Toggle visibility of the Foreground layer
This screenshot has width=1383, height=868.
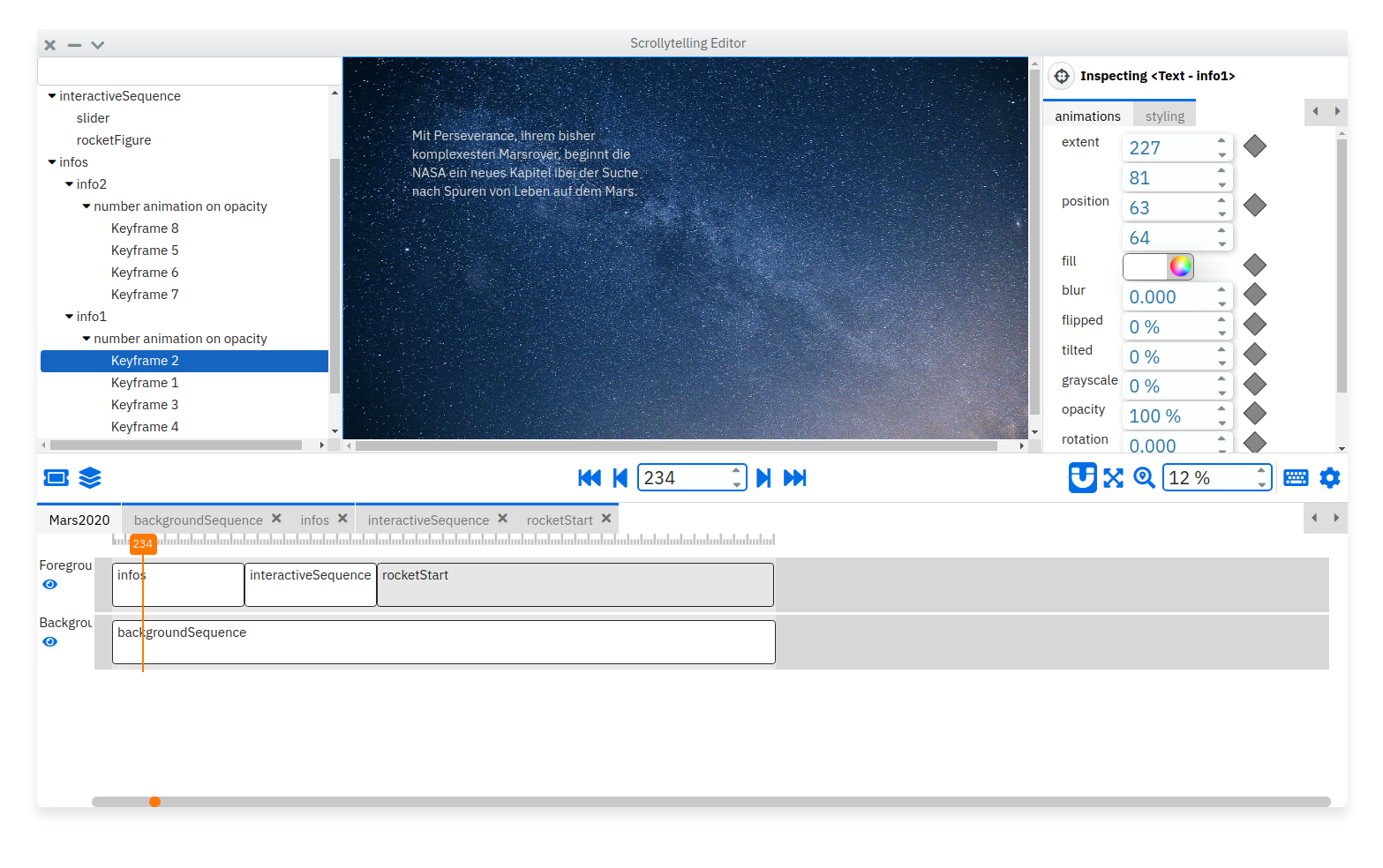click(50, 585)
